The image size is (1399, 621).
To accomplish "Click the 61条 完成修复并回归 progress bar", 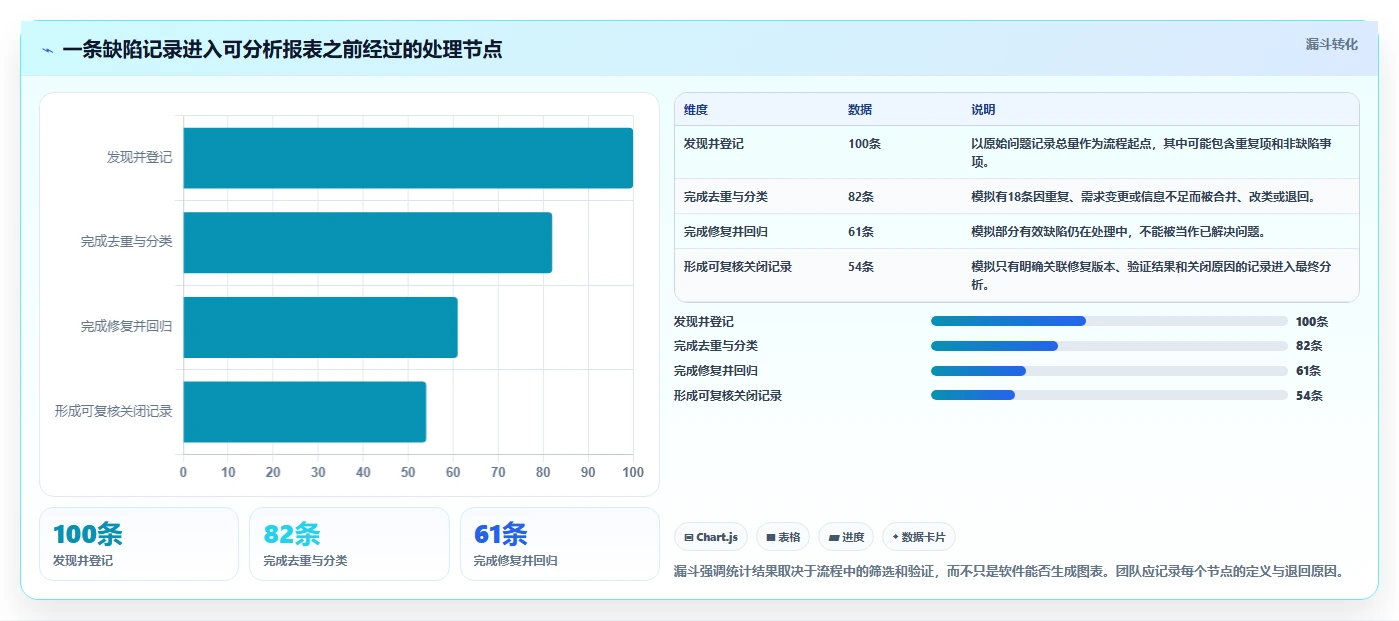I will click(1109, 371).
